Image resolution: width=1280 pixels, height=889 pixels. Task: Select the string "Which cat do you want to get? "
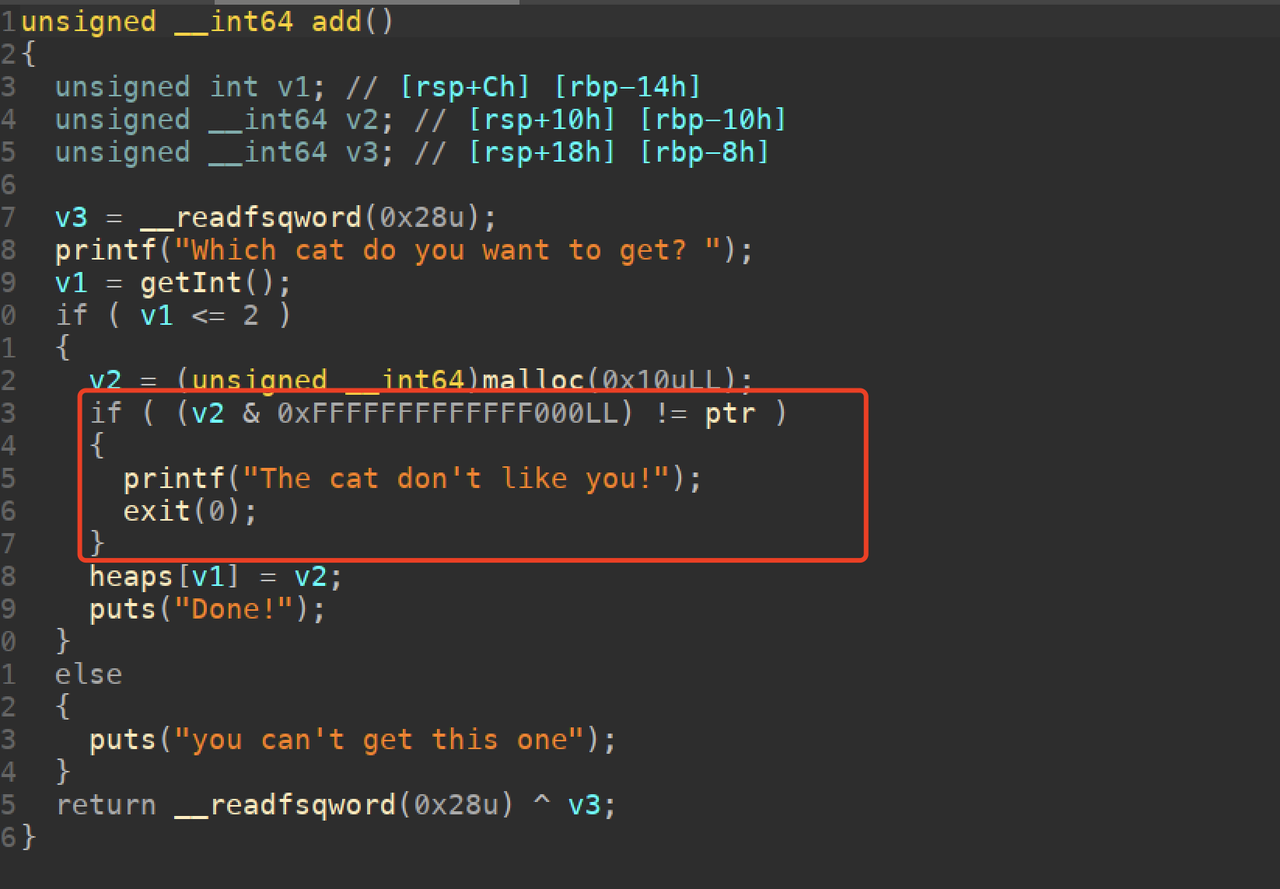click(448, 250)
